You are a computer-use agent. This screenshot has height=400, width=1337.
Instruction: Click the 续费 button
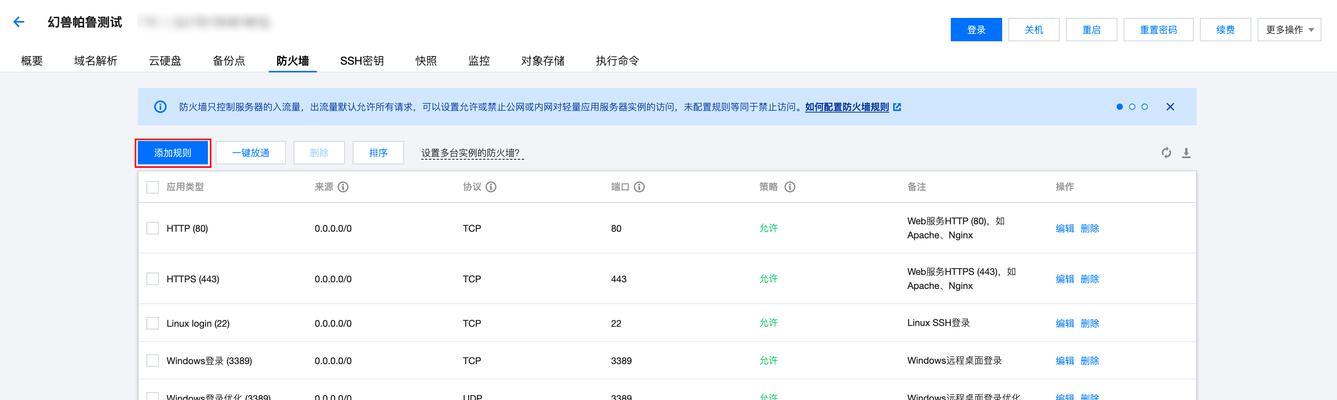tap(1226, 30)
